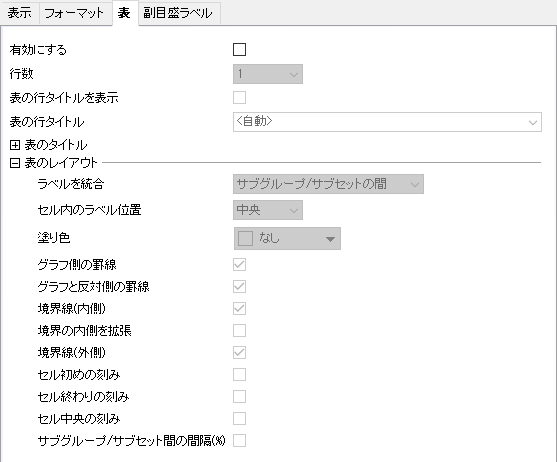Screen dimensions: 557x462
Task: Switch to the フォーマット tab
Action: [x=74, y=13]
